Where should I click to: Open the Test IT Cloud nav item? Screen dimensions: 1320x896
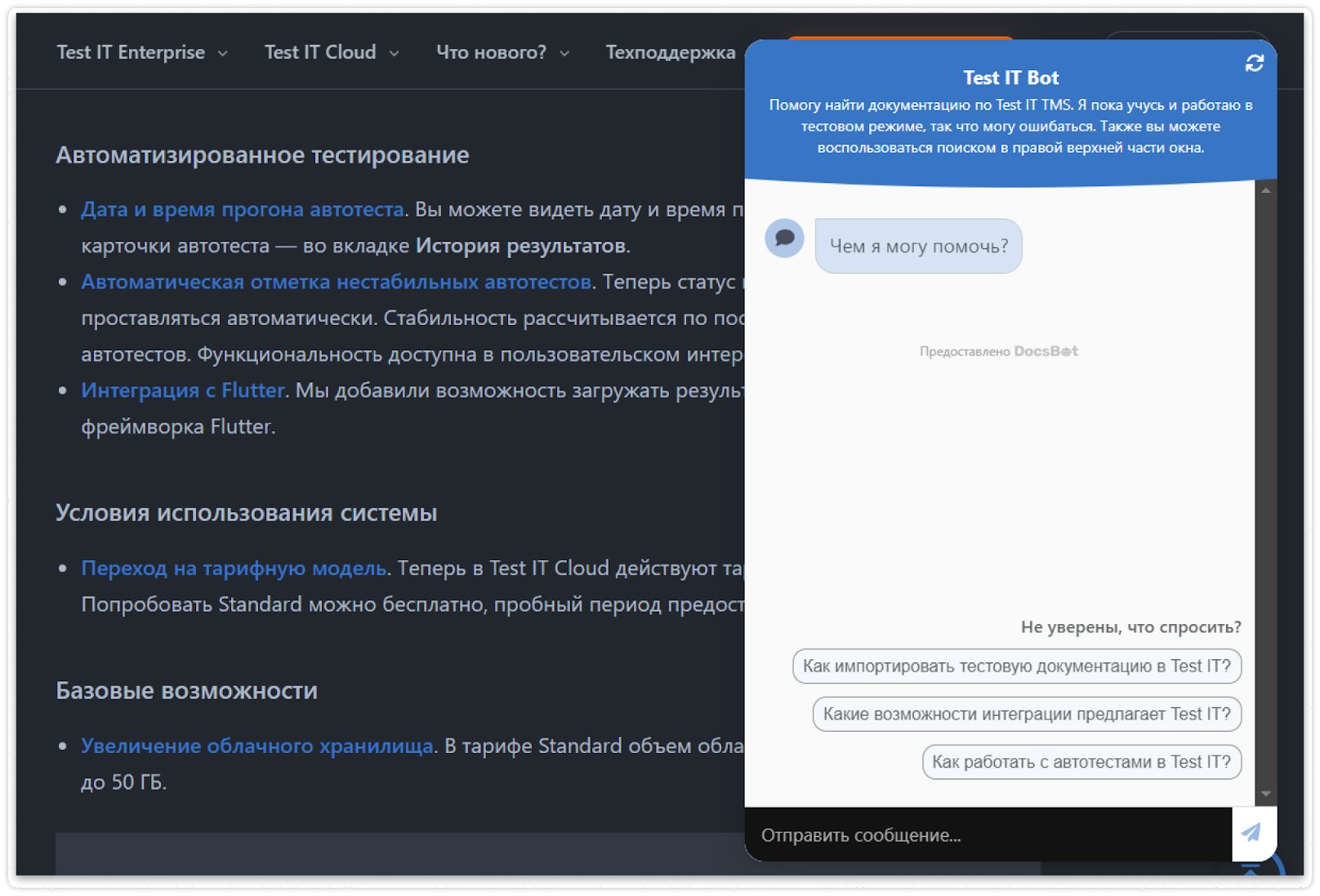point(320,52)
